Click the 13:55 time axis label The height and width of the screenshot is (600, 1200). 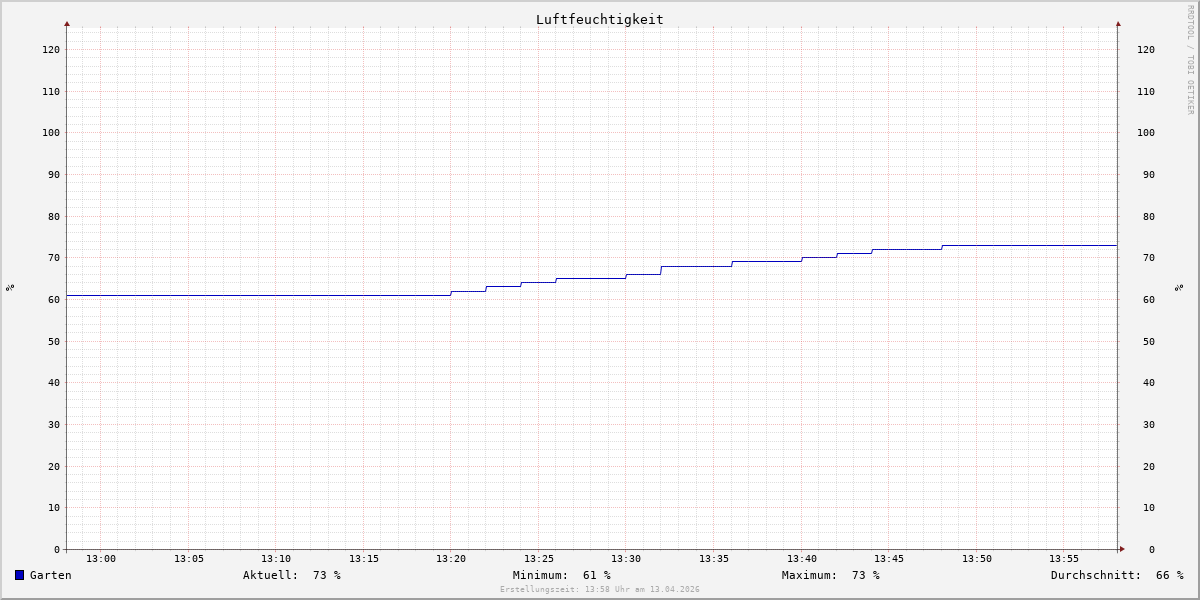pyautogui.click(x=1064, y=559)
